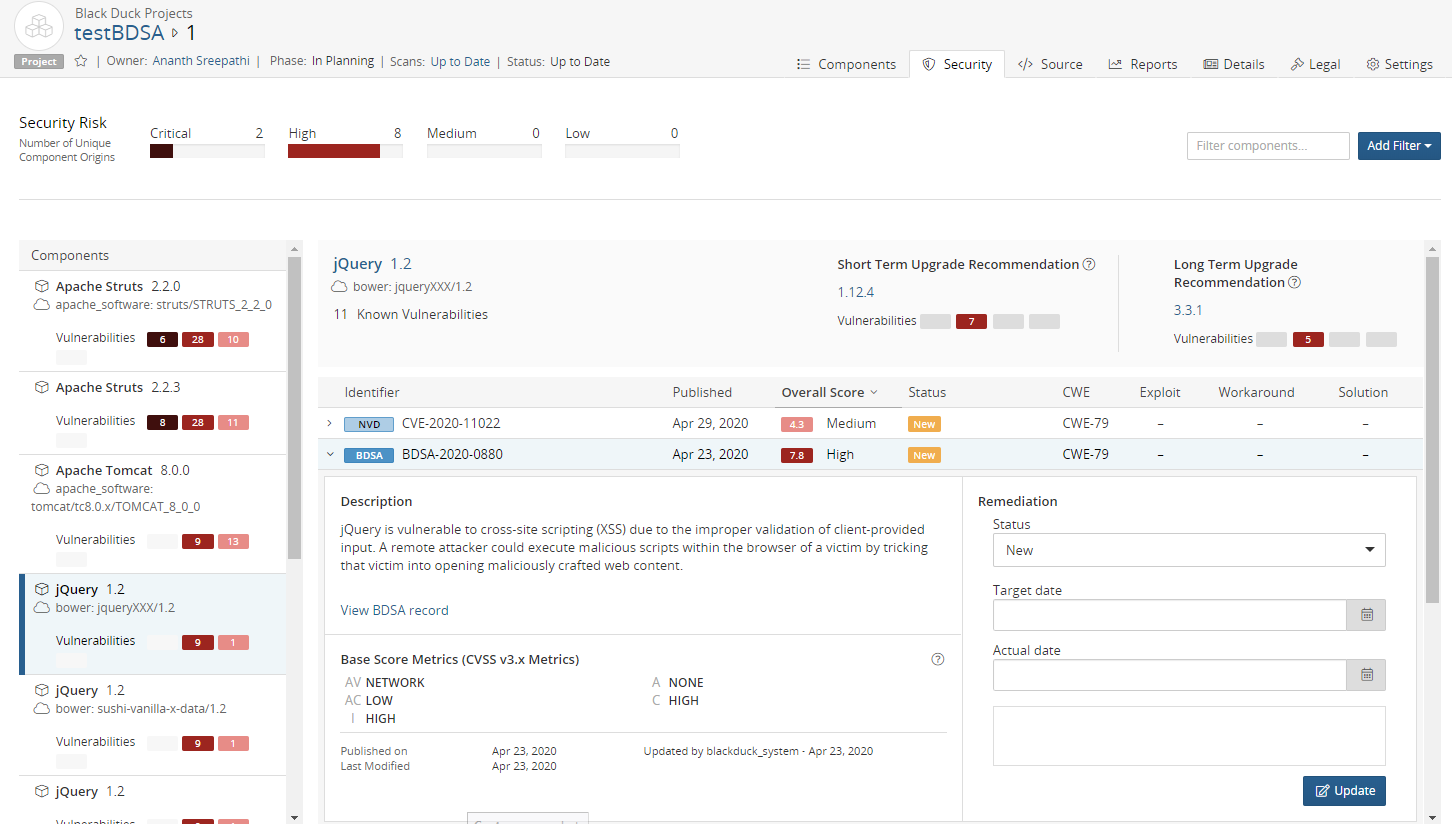This screenshot has width=1452, height=824.
Task: Click the testBDSA version breadcrumb arrow
Action: pos(176,33)
